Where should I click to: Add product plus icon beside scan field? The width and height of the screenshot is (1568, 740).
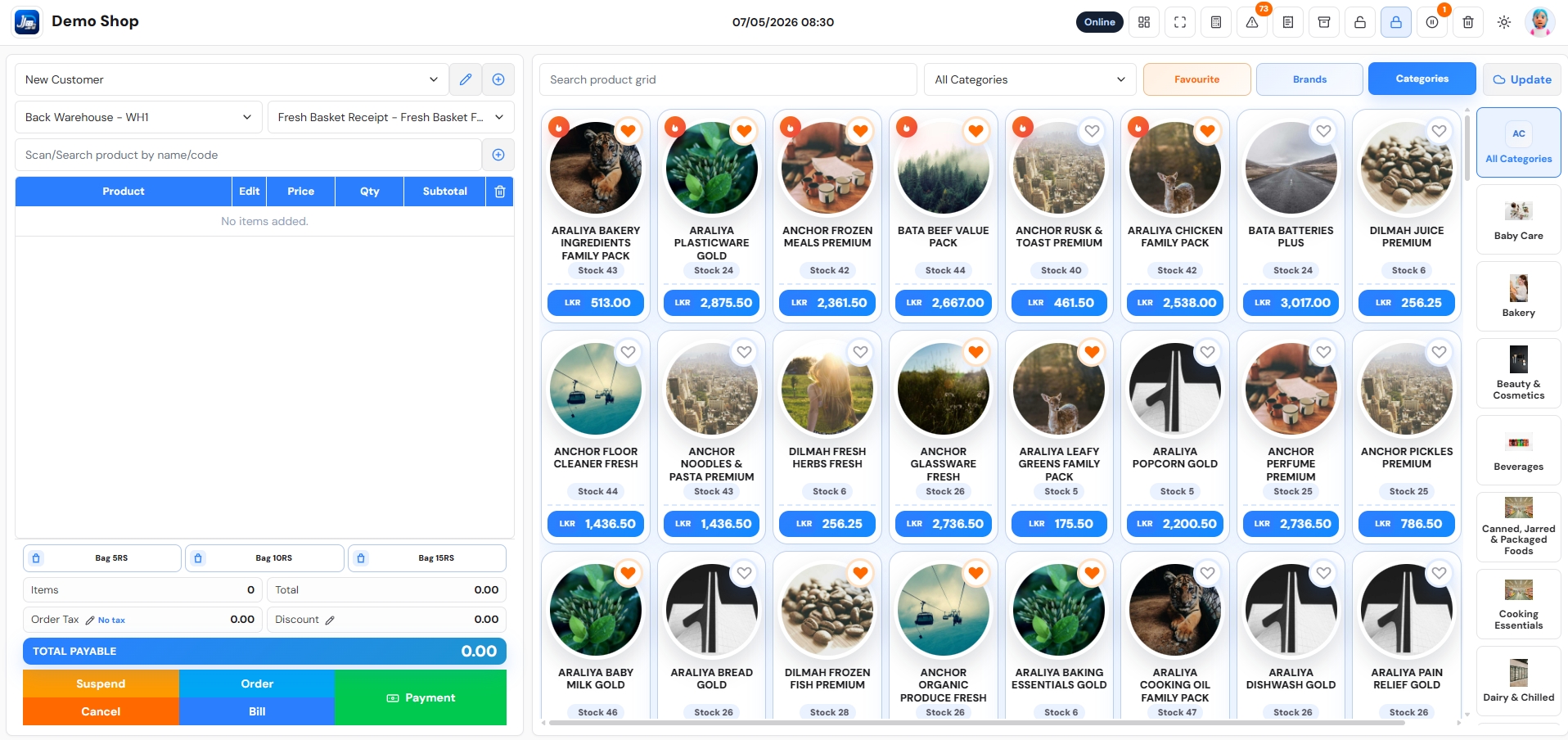click(498, 155)
